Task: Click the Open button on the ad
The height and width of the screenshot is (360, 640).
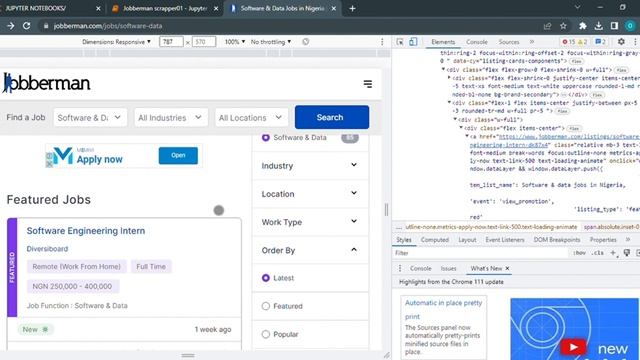Action: (x=178, y=155)
